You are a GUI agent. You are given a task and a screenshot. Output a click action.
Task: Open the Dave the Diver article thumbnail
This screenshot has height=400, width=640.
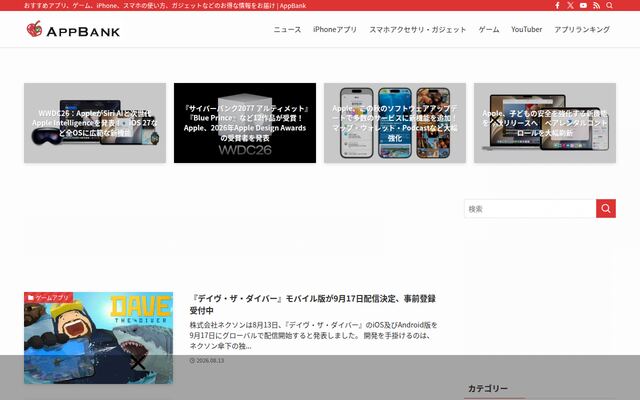coord(98,338)
